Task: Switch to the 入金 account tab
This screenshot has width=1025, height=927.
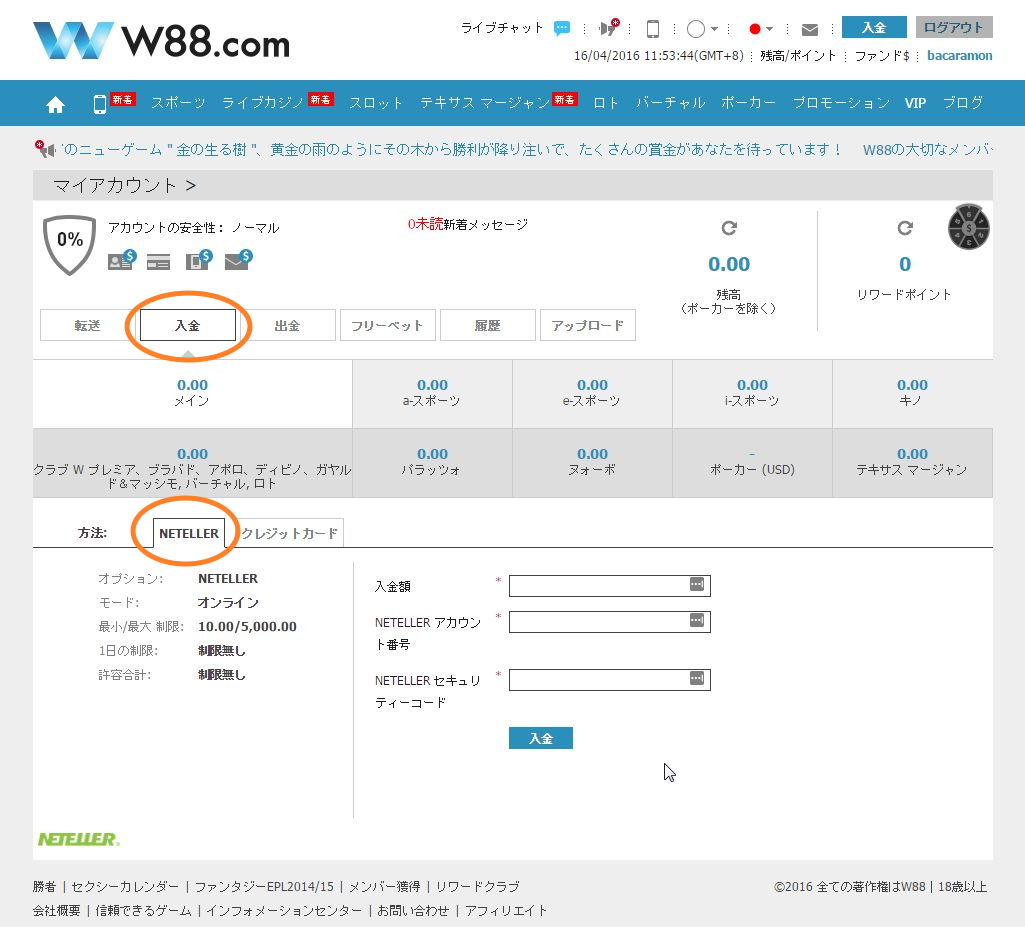Action: point(188,325)
